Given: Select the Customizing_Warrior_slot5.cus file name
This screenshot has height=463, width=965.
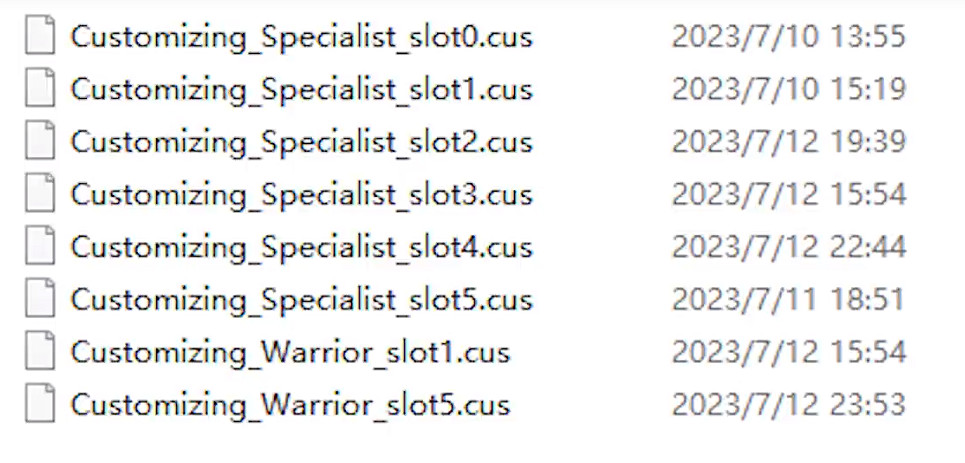Looking at the screenshot, I should [290, 405].
